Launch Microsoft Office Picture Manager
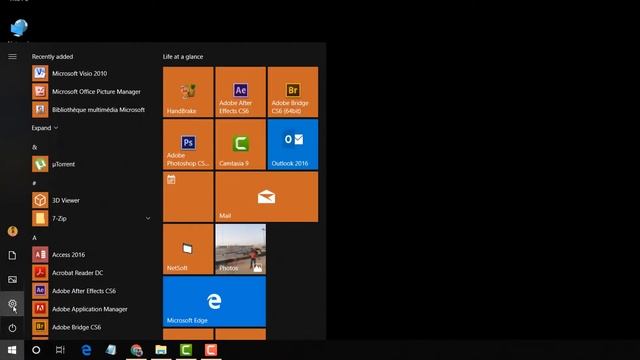 [x=92, y=91]
